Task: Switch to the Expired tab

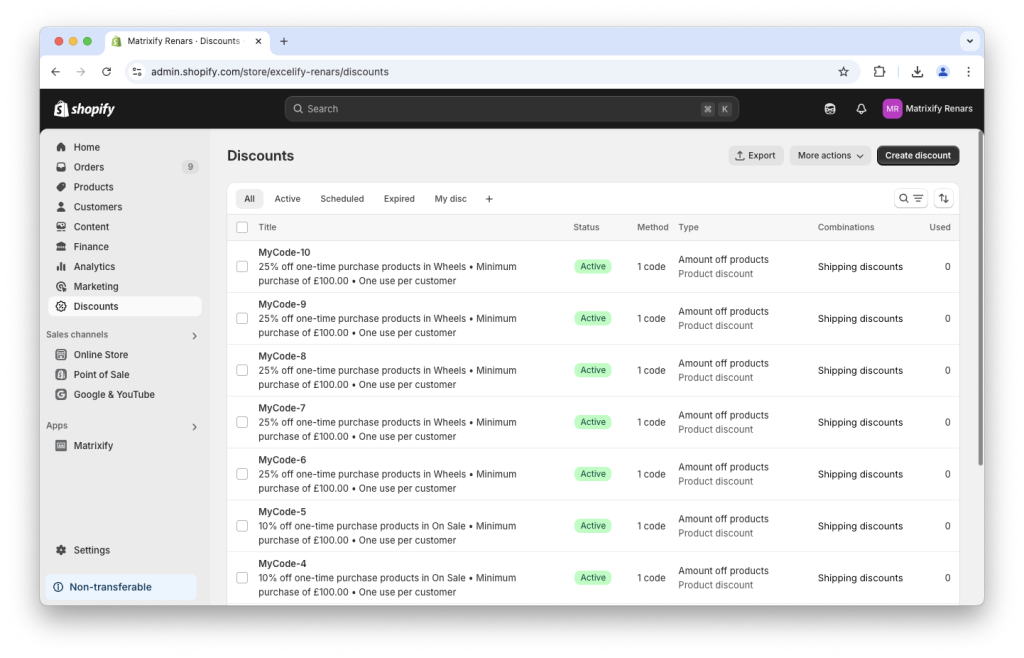Action: point(398,198)
